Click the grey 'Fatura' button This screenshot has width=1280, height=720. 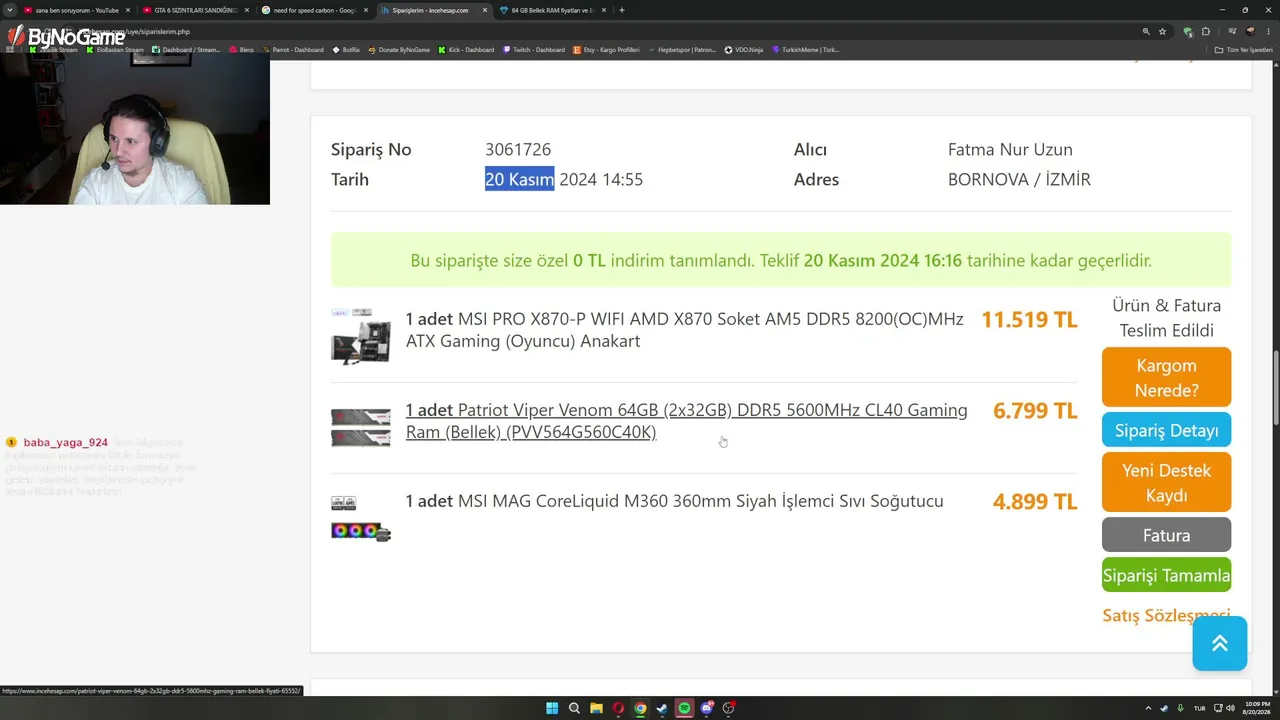[x=1166, y=535]
